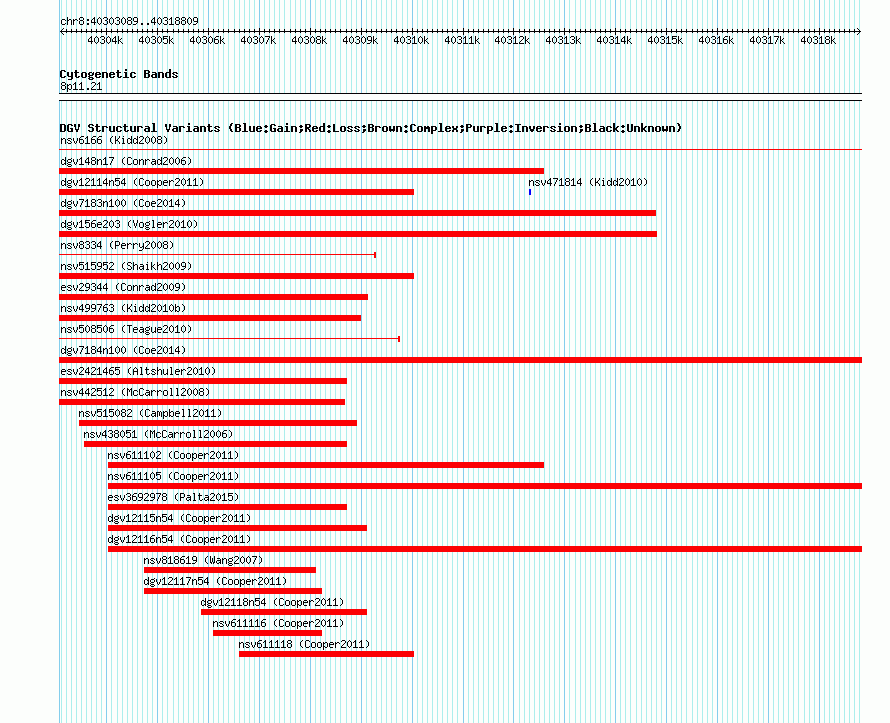
Task: Click dgv12118n54 (Cooper2011) label
Action: pyautogui.click(x=272, y=602)
